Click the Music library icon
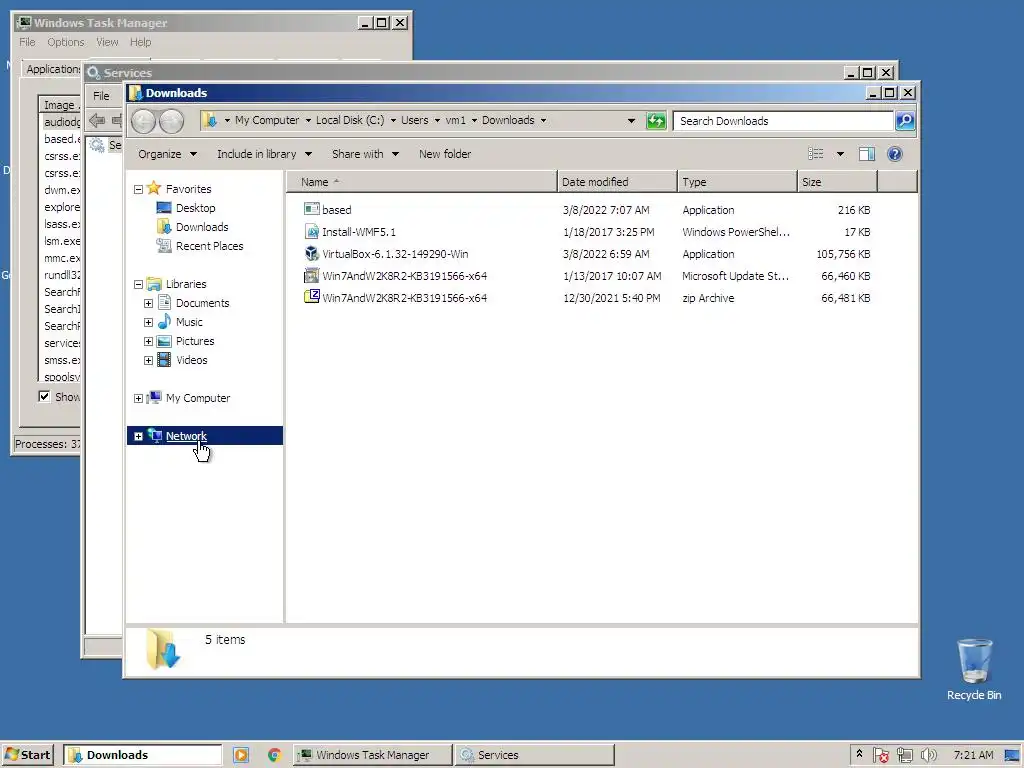 (x=165, y=321)
